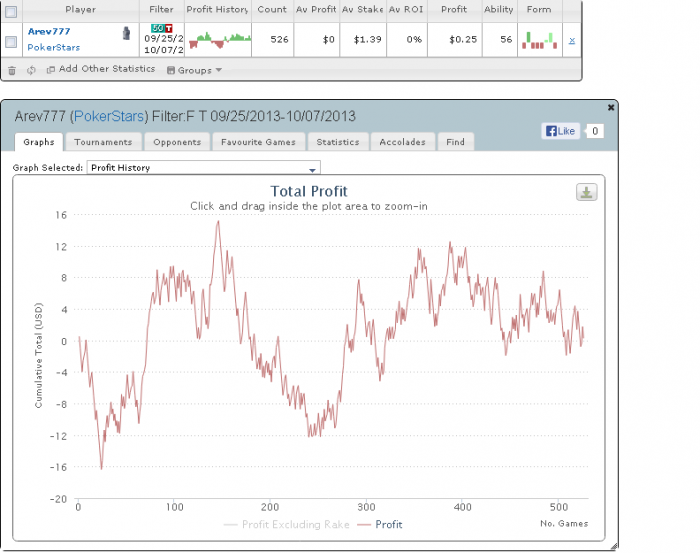Viewport: 700px width, 553px height.
Task: Toggle the Profit Excluding Rake legend item
Action: (x=287, y=524)
